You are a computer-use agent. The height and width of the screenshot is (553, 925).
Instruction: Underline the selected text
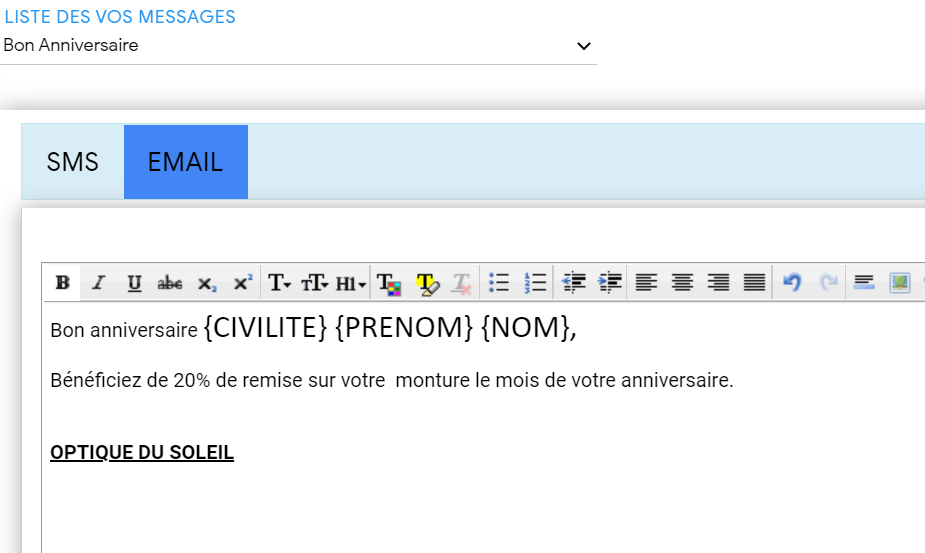135,283
